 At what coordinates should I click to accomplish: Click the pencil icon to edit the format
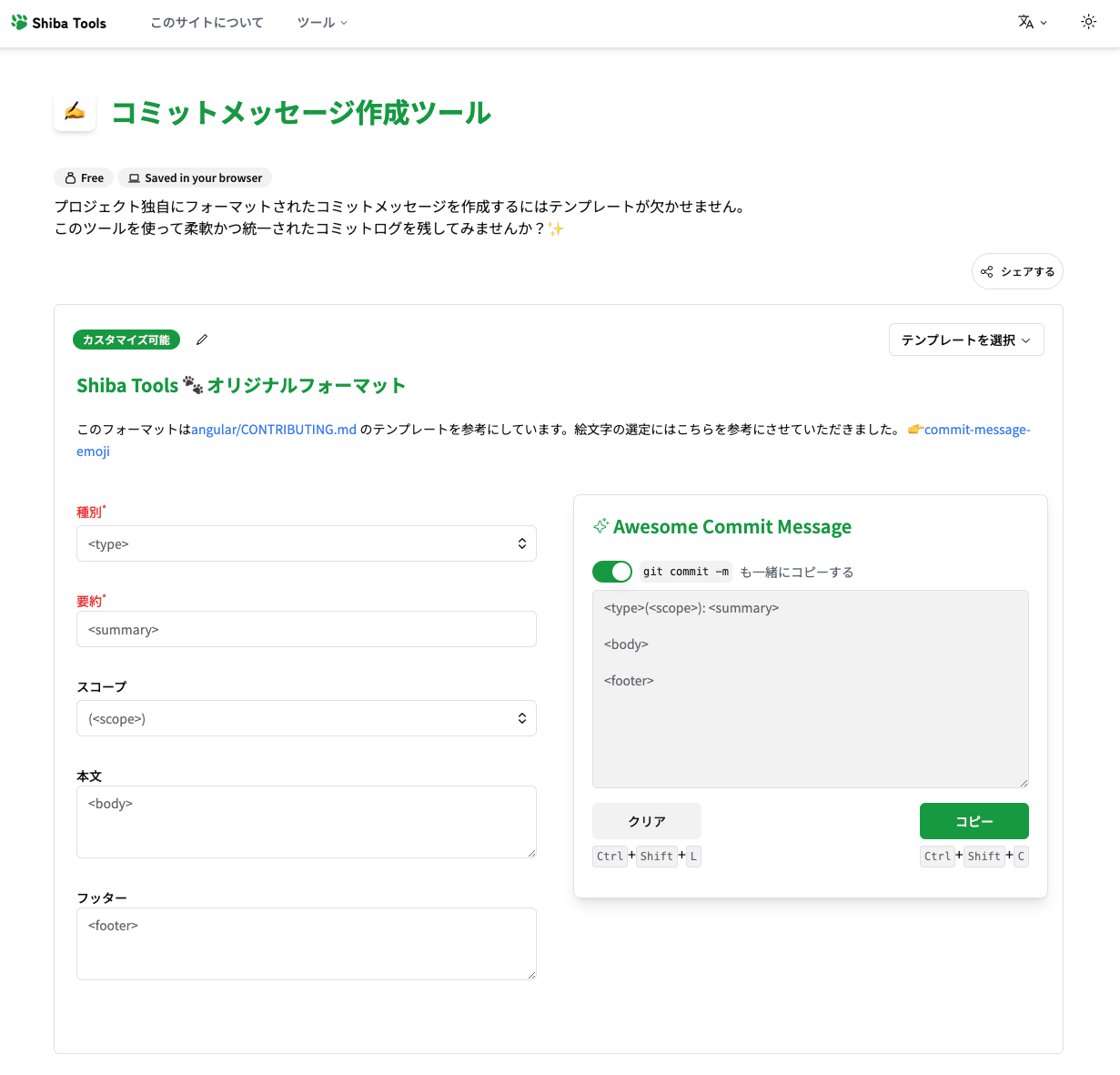[201, 339]
